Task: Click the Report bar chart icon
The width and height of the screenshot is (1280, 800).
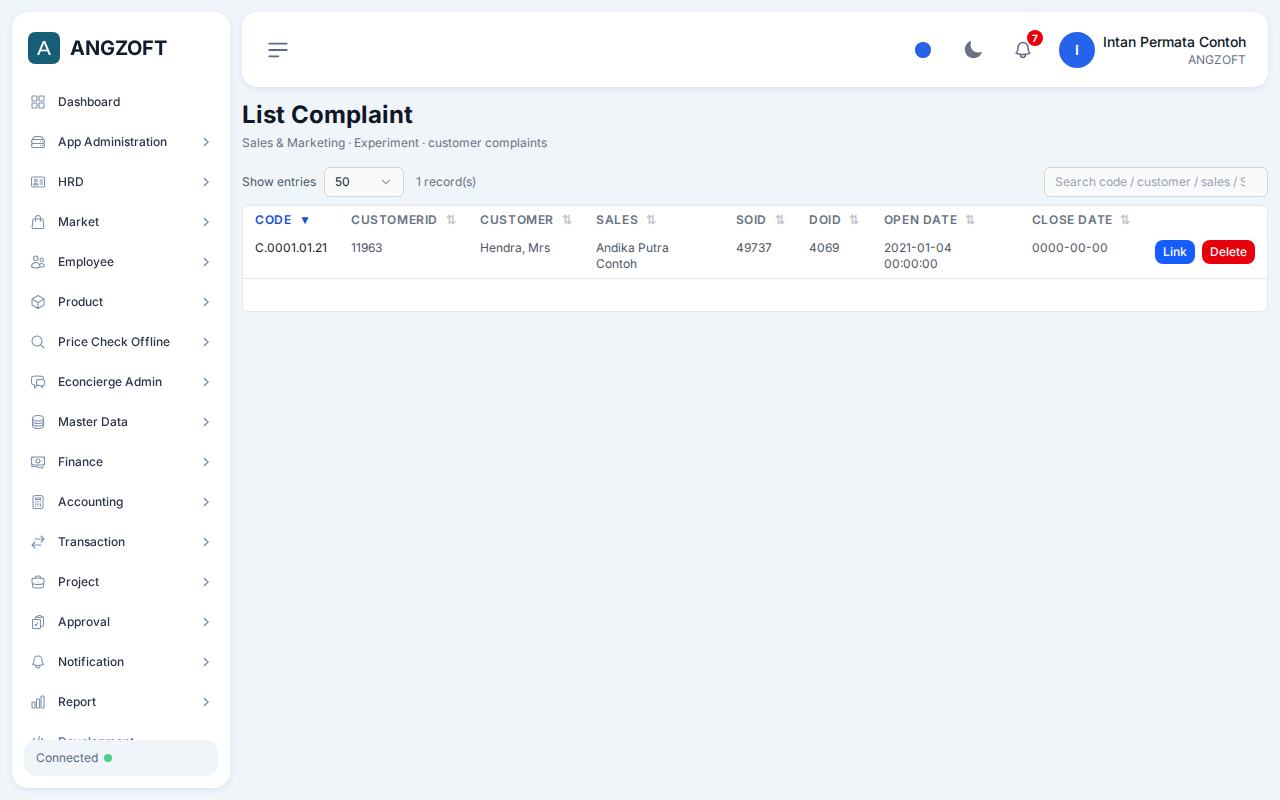Action: (38, 702)
